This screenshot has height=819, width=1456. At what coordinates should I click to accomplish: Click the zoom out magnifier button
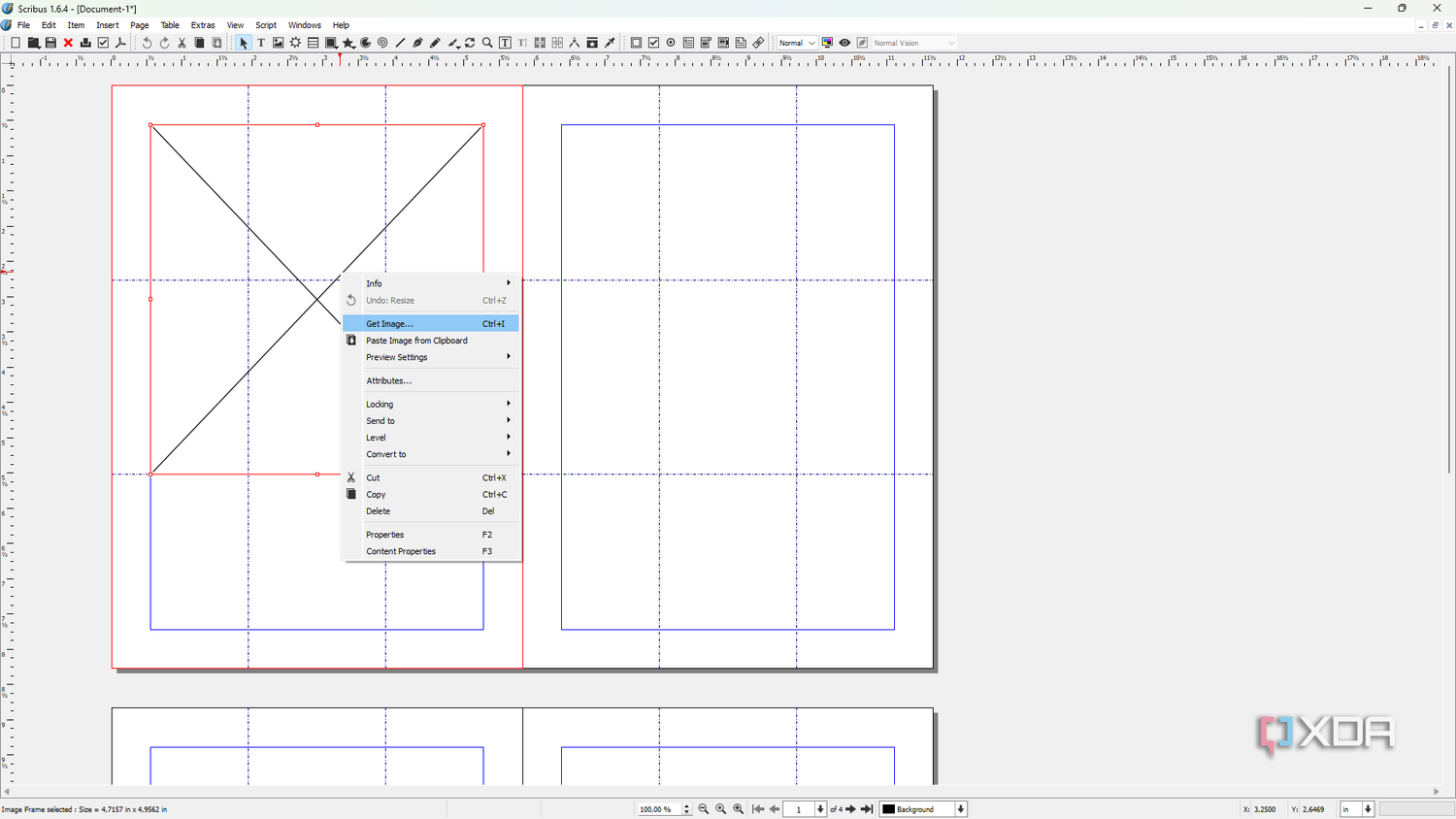[704, 809]
